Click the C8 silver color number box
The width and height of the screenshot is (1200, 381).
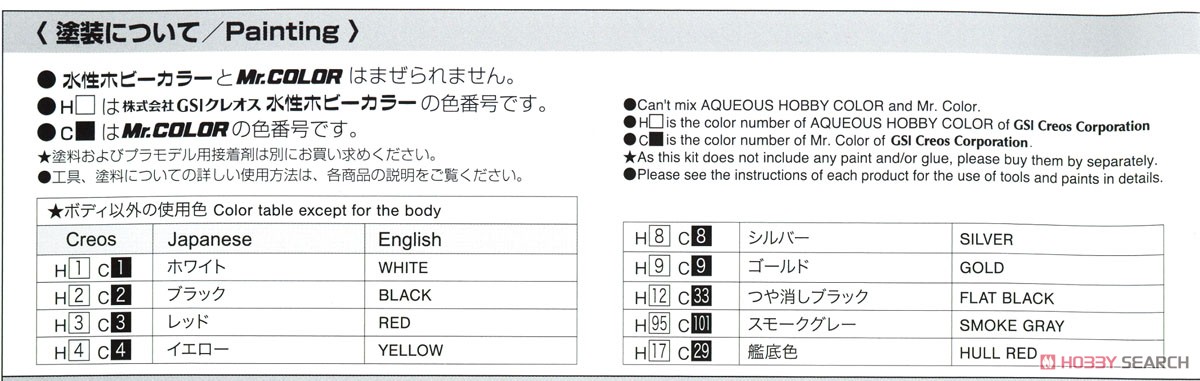[x=703, y=238]
